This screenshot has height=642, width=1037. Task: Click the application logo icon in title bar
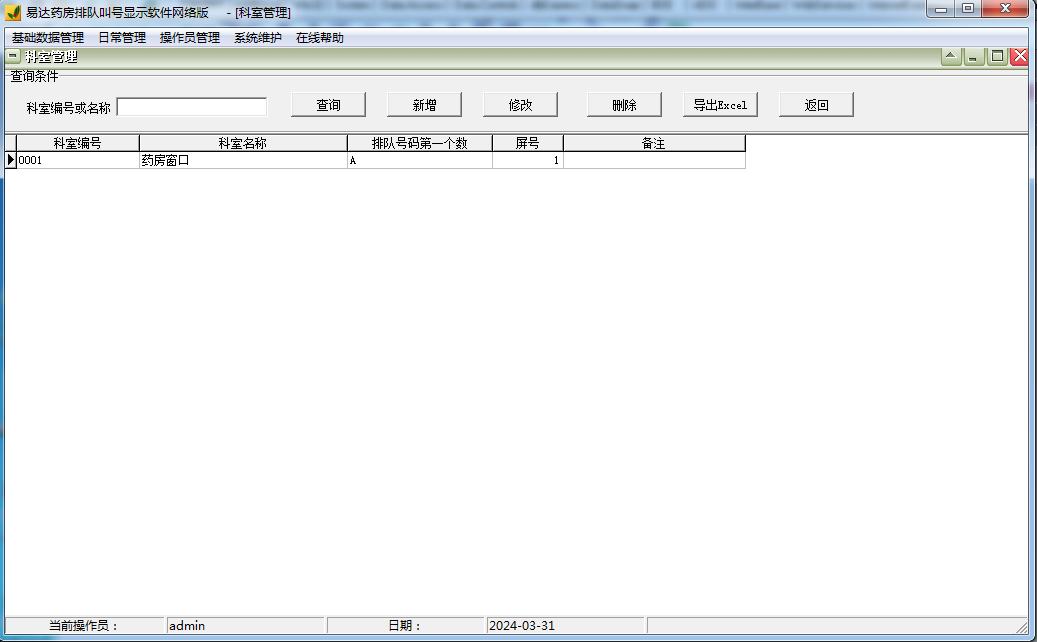[13, 9]
